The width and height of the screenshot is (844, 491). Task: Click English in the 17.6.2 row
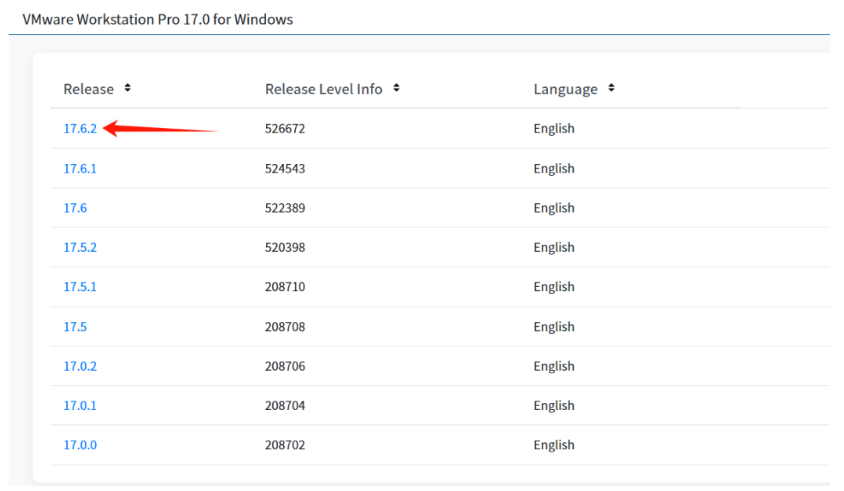554,129
